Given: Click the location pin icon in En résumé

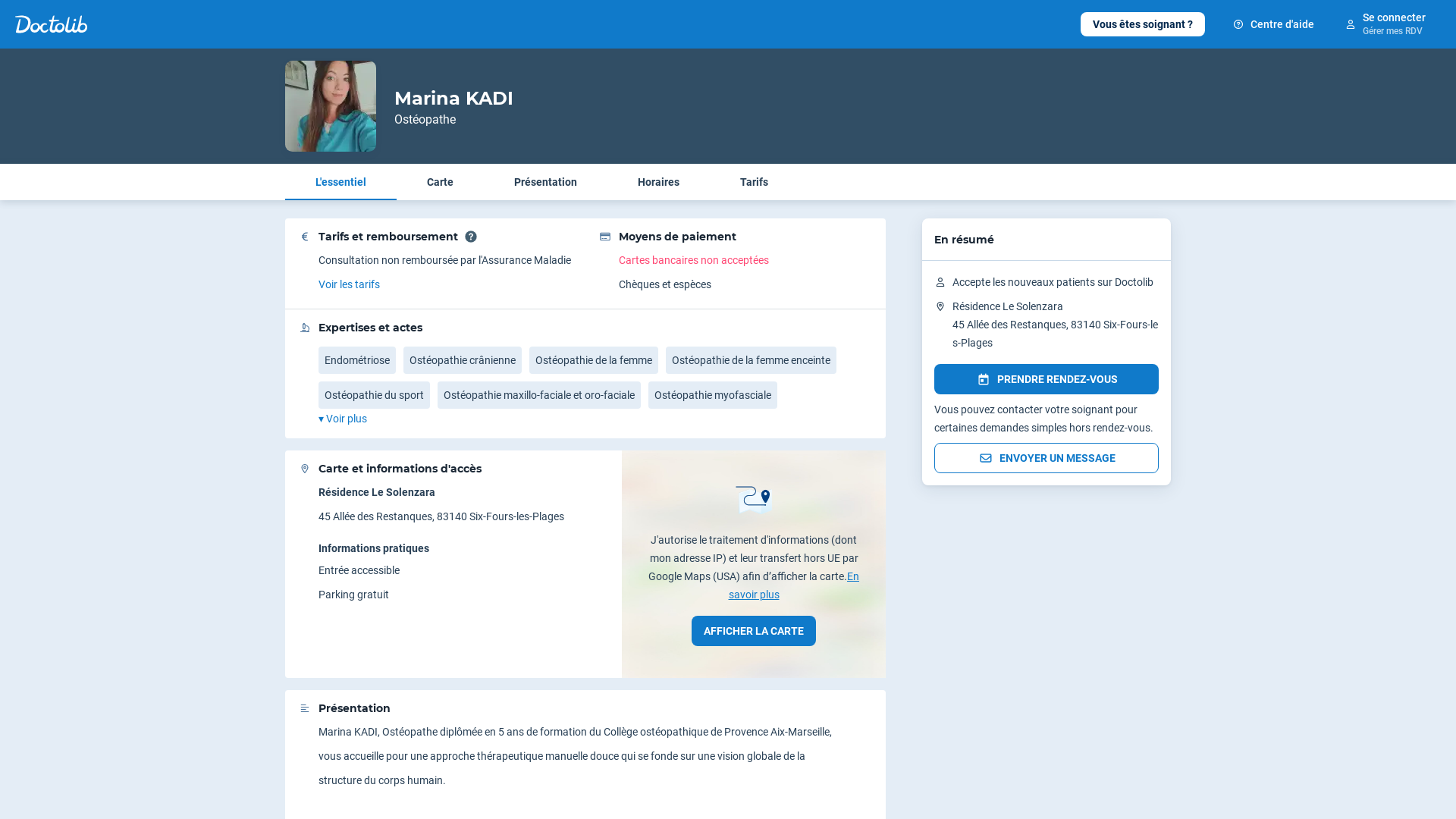Looking at the screenshot, I should (x=940, y=306).
